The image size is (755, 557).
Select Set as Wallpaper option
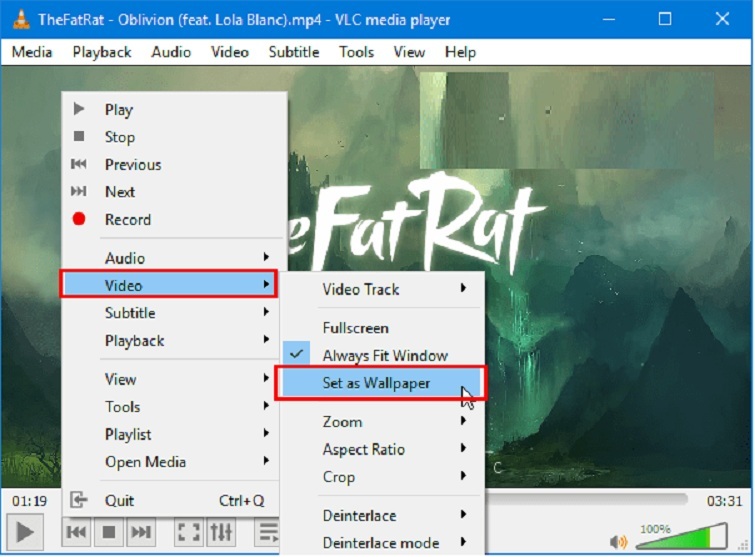[376, 384]
